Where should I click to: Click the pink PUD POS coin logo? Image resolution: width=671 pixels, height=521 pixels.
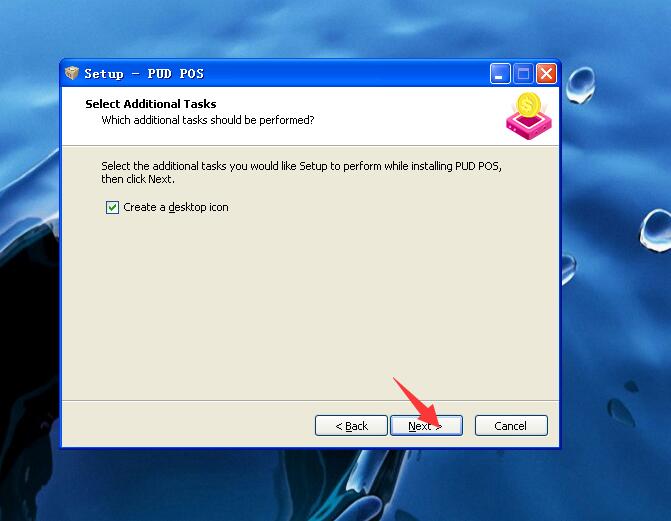coord(528,116)
